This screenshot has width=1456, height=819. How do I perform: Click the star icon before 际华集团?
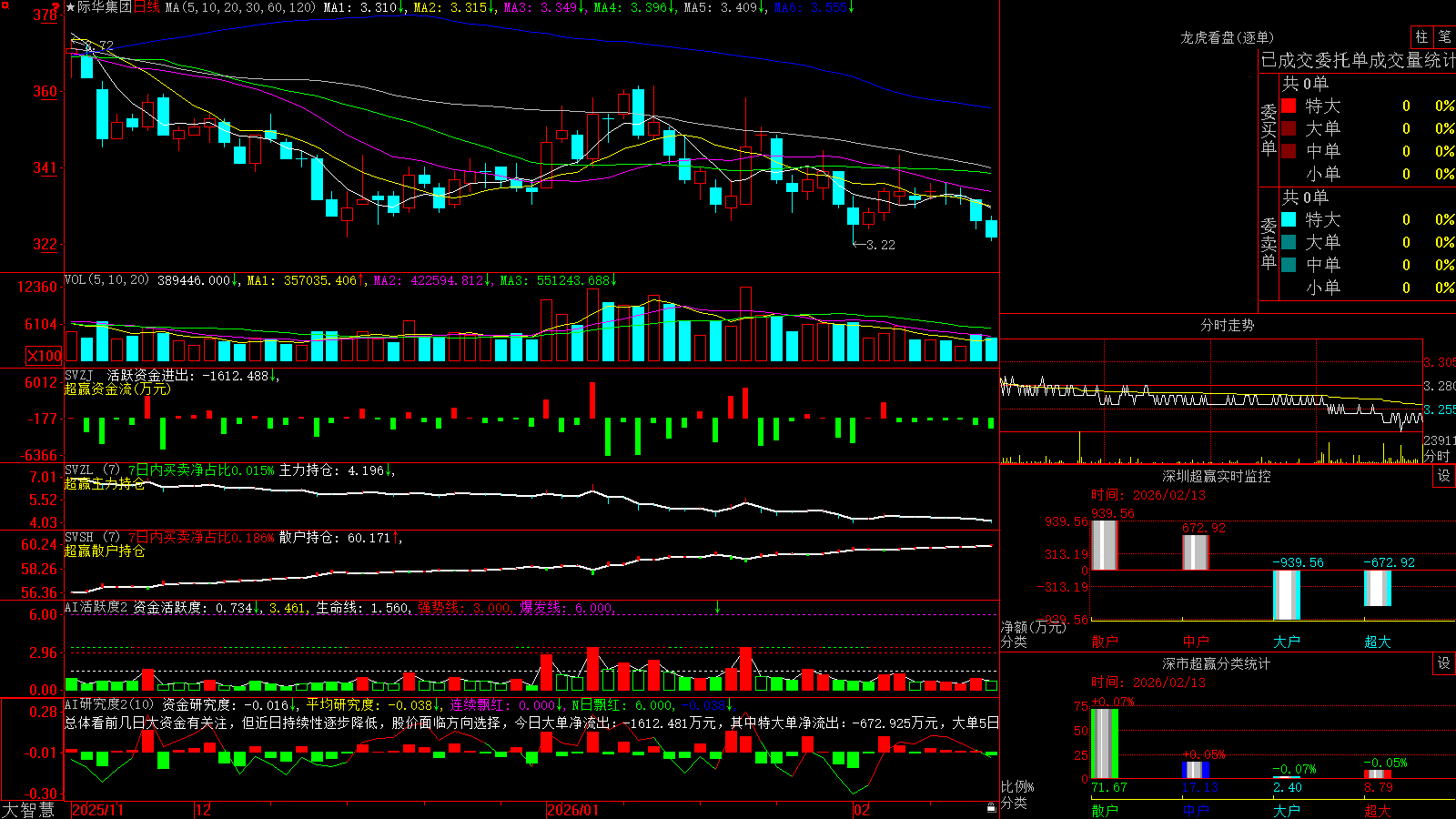pos(70,7)
